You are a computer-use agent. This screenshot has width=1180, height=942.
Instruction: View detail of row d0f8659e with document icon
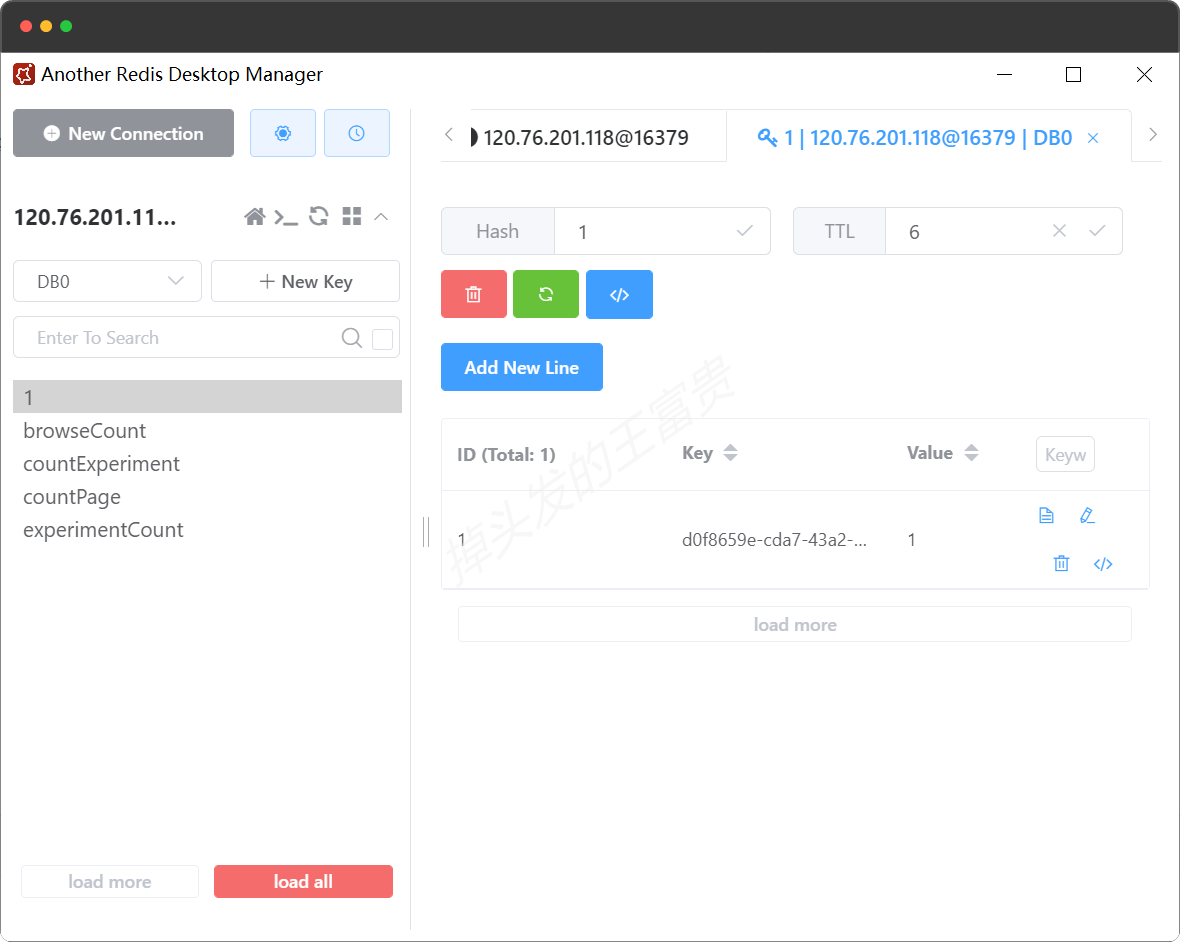pyautogui.click(x=1046, y=515)
